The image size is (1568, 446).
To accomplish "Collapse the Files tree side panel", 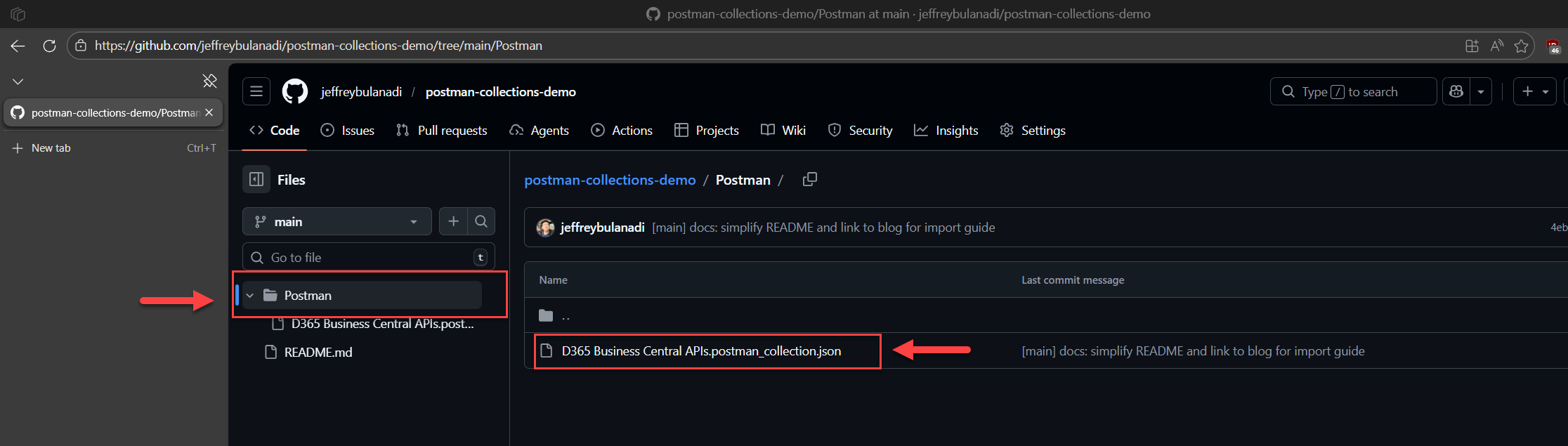I will tap(256, 179).
